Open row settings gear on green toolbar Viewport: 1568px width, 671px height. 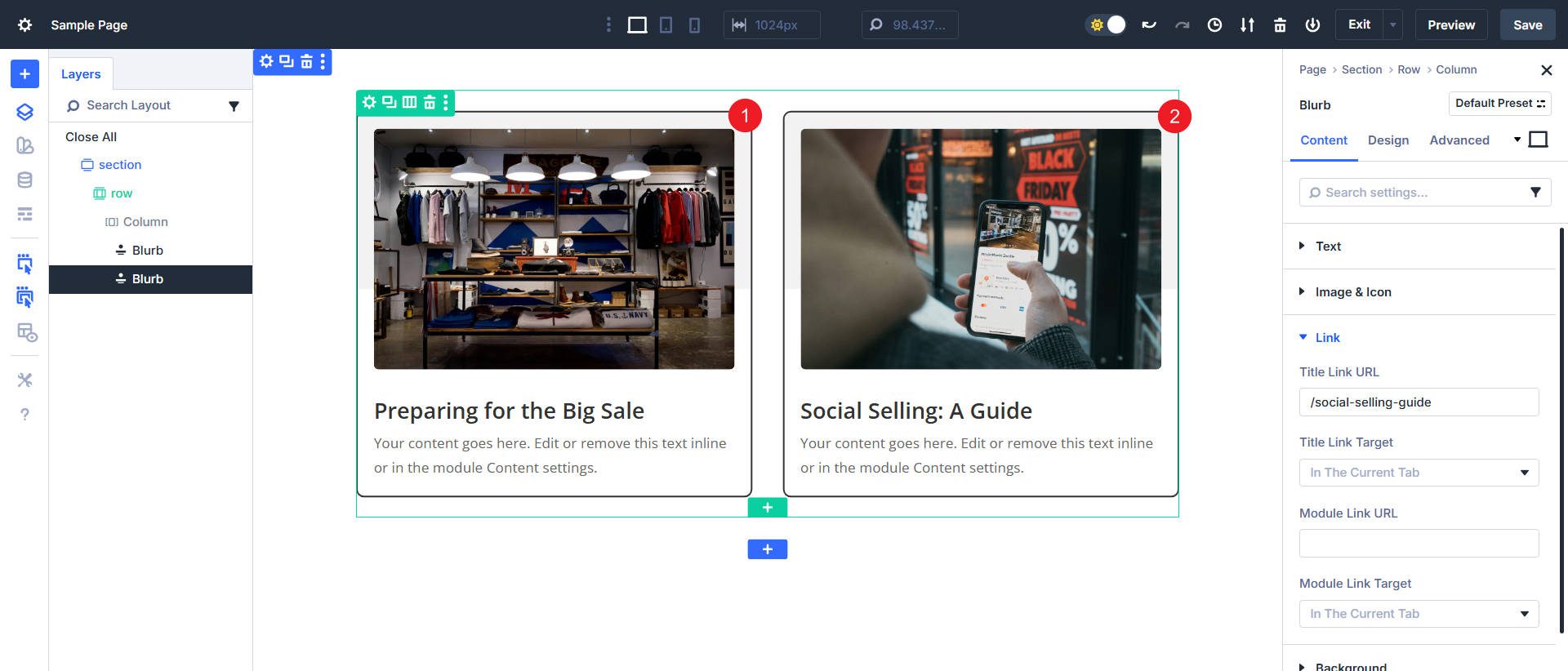369,102
